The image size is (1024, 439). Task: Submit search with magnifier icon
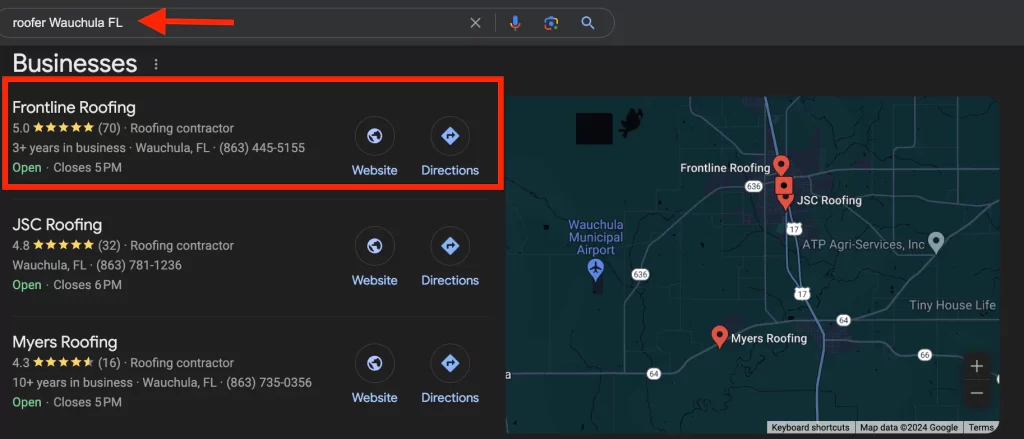(588, 23)
